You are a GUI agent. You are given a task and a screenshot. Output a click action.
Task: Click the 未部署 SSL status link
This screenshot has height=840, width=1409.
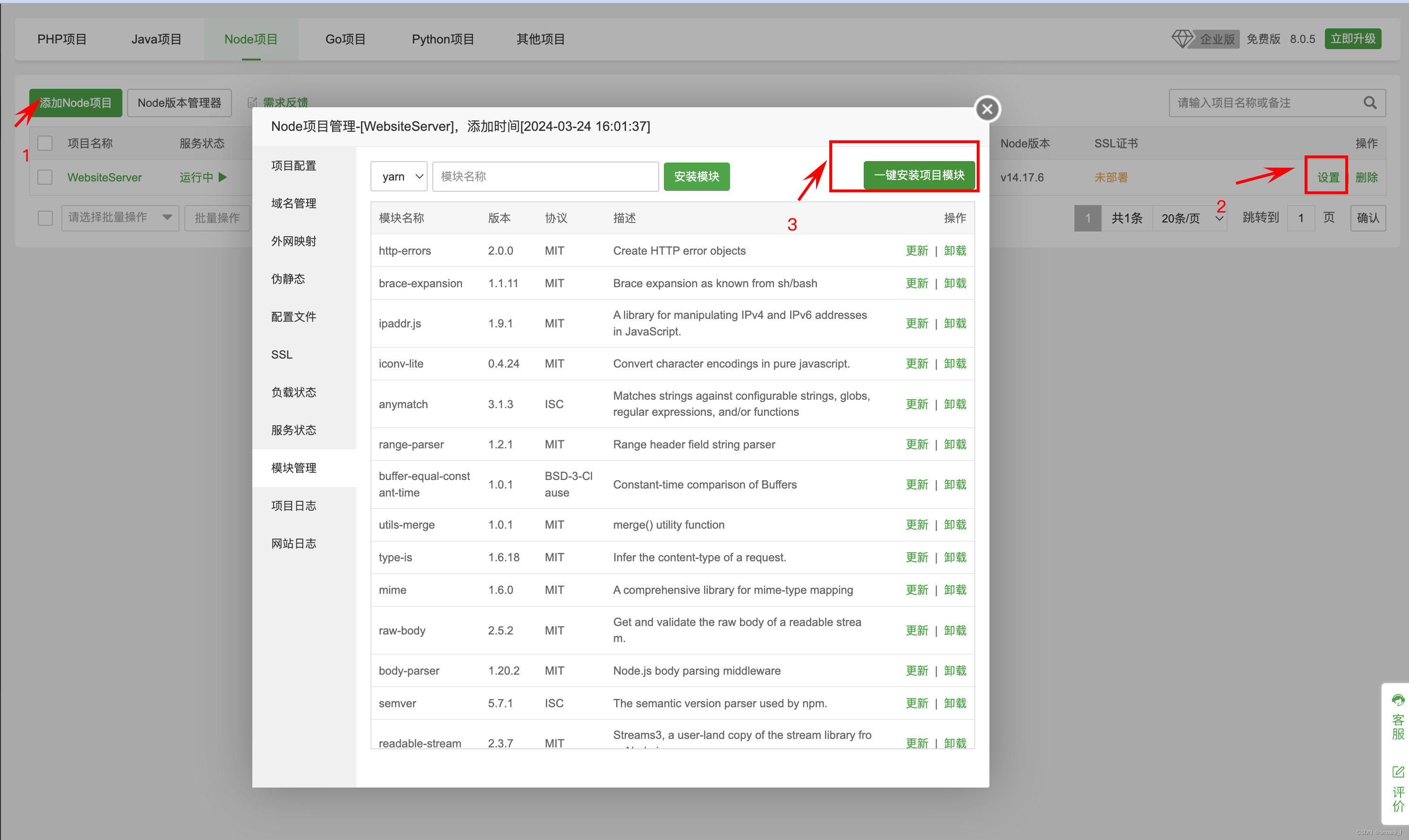click(1111, 177)
